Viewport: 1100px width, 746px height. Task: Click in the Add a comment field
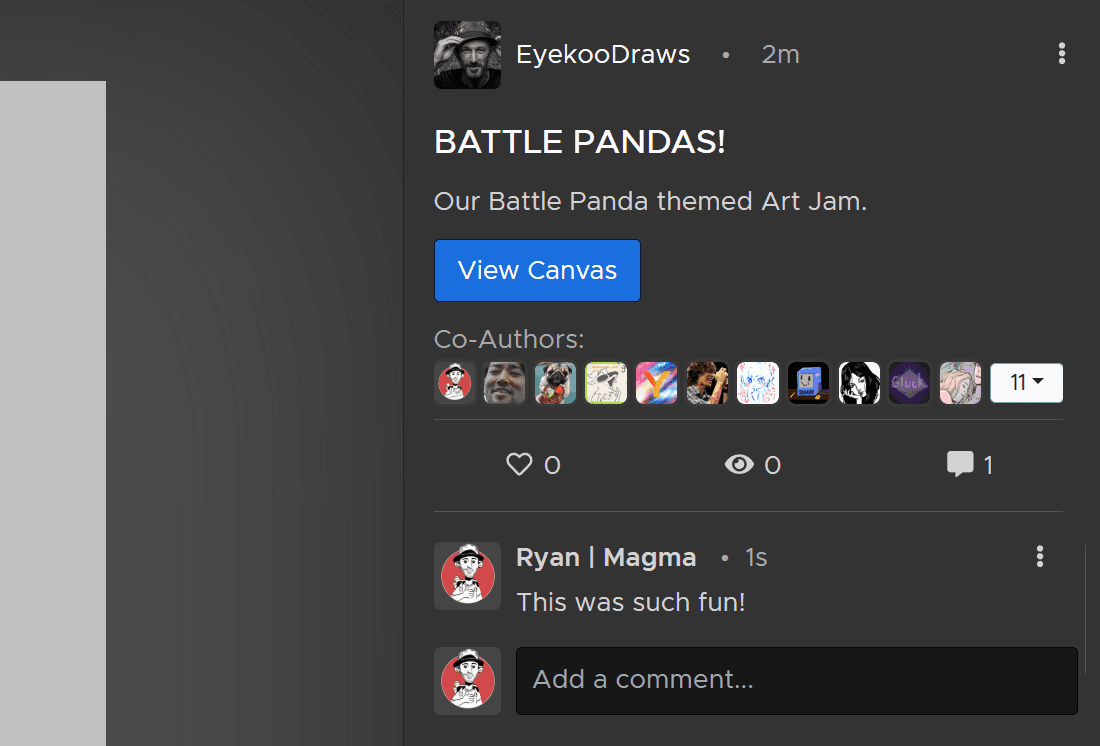796,680
